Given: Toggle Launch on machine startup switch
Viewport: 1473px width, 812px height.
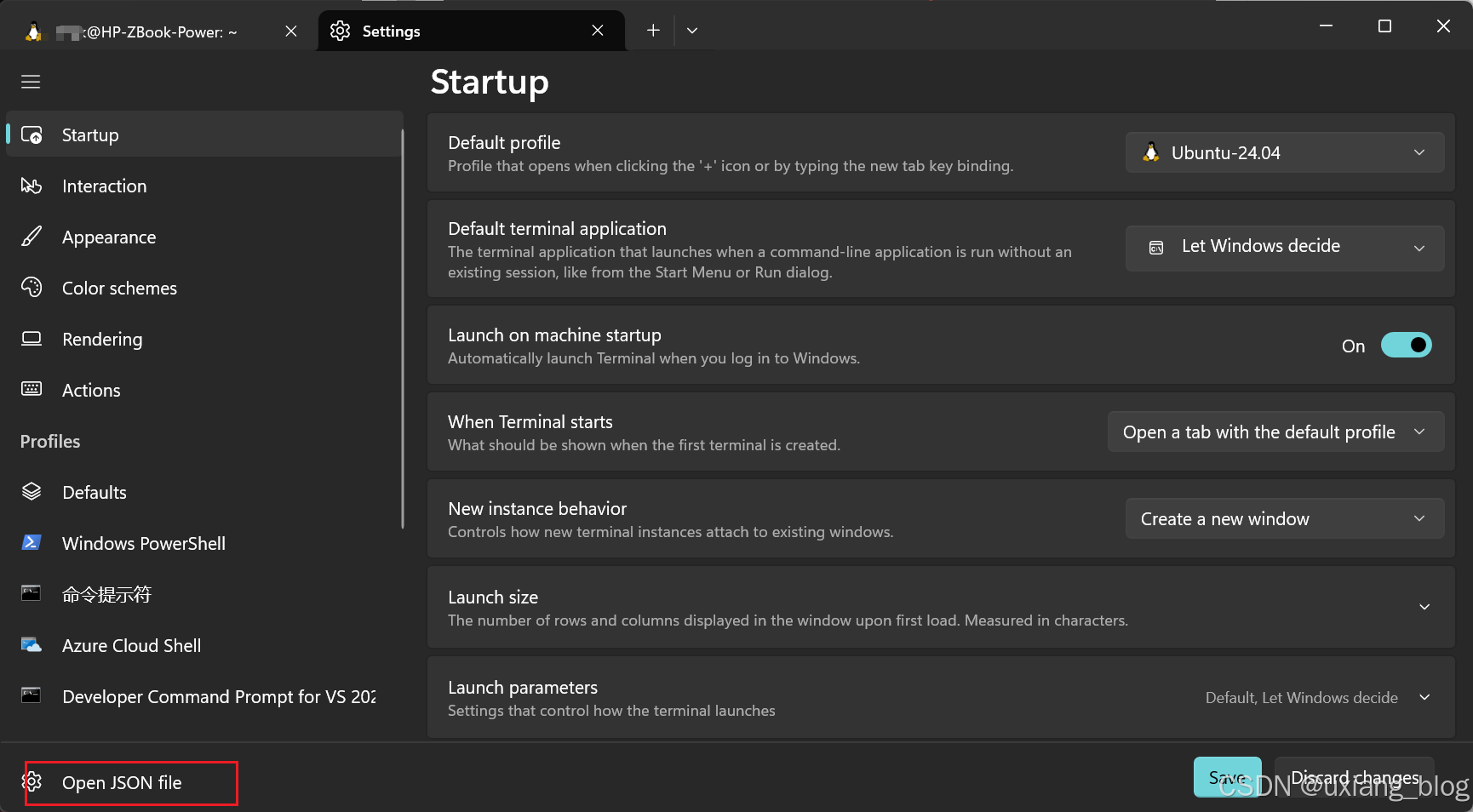Looking at the screenshot, I should (x=1406, y=345).
